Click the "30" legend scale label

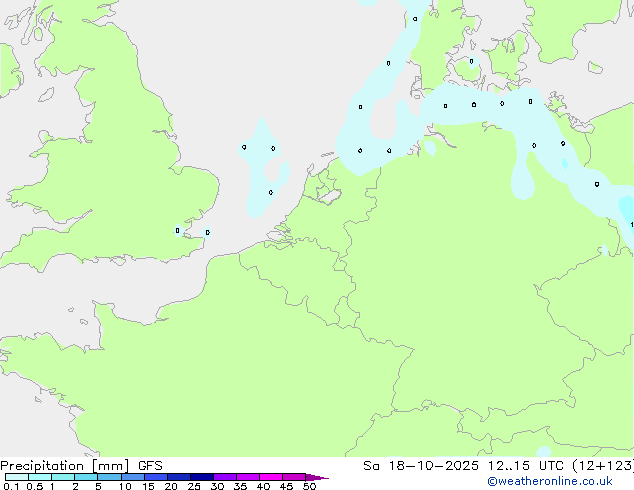217,486
